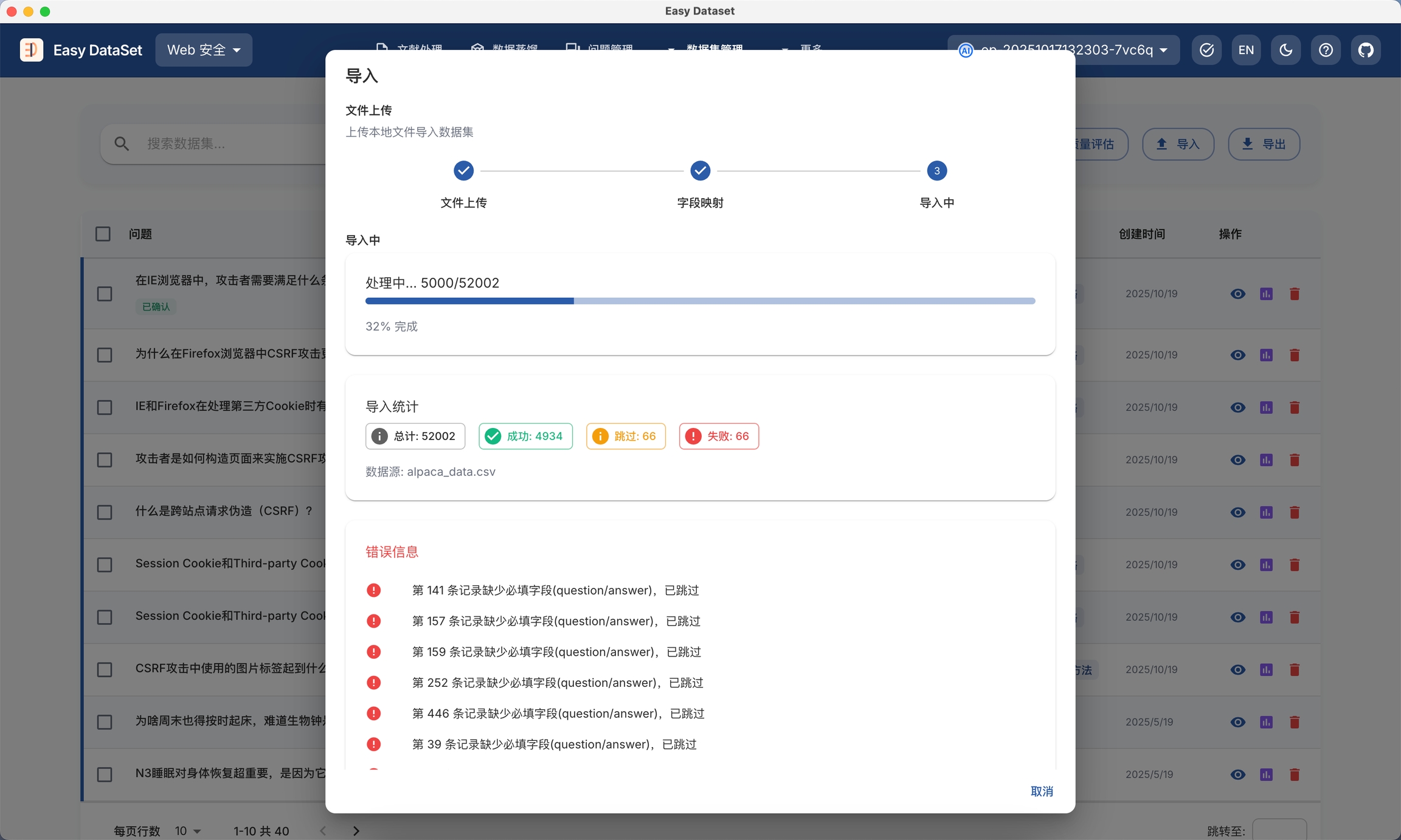Click the search magnifier icon
This screenshot has width=1401, height=840.
pyautogui.click(x=122, y=144)
